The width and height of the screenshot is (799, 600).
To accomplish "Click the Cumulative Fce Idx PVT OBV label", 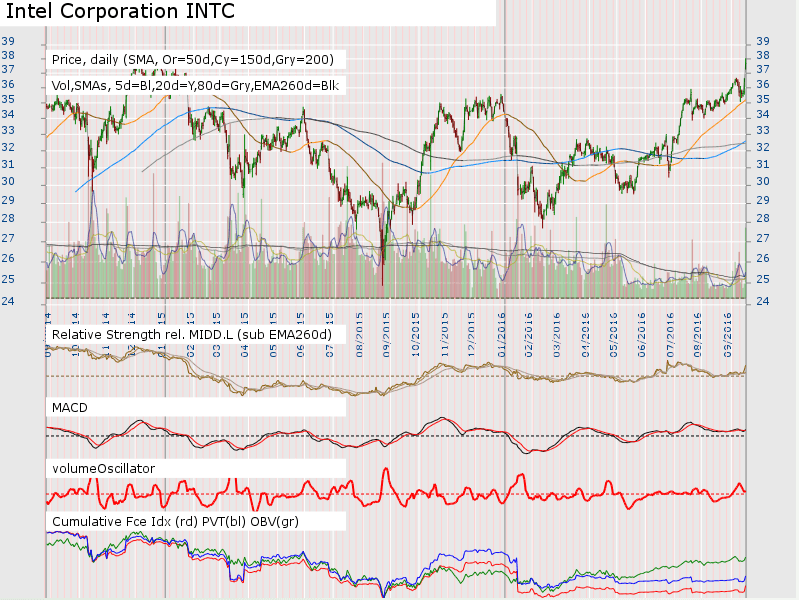I will tap(175, 521).
